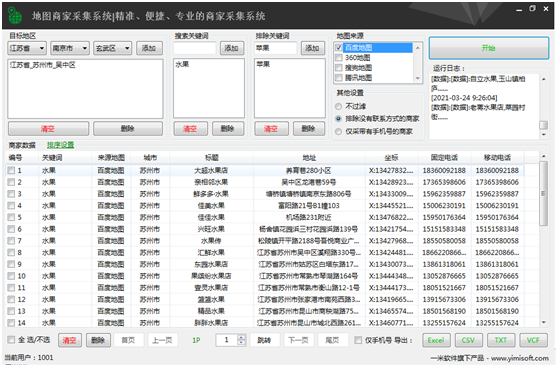Screen dimensions: 558x367
Task: Focus the exclude keyword input field
Action: (x=275, y=48)
